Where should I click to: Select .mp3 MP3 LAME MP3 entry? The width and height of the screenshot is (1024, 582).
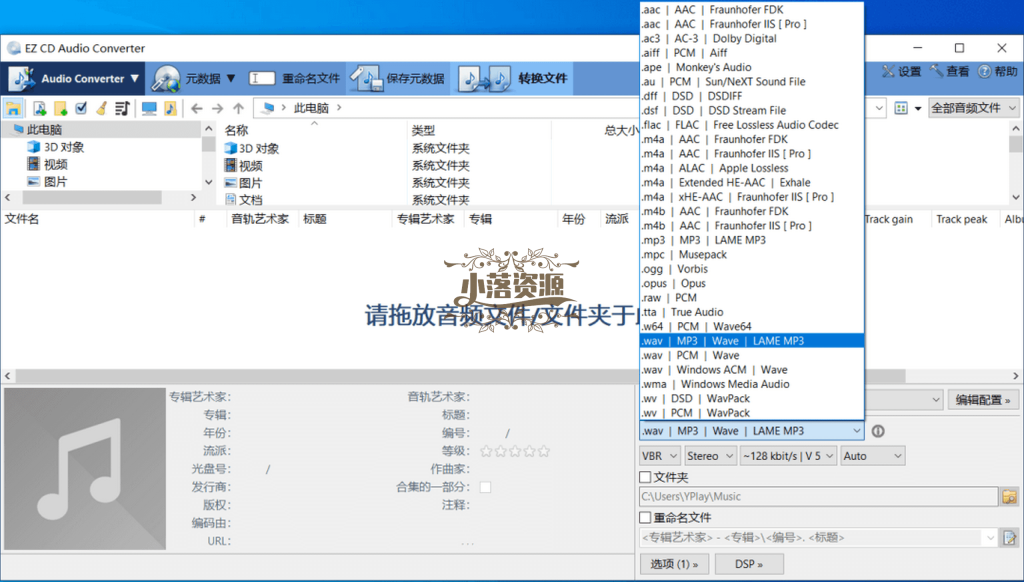click(752, 240)
